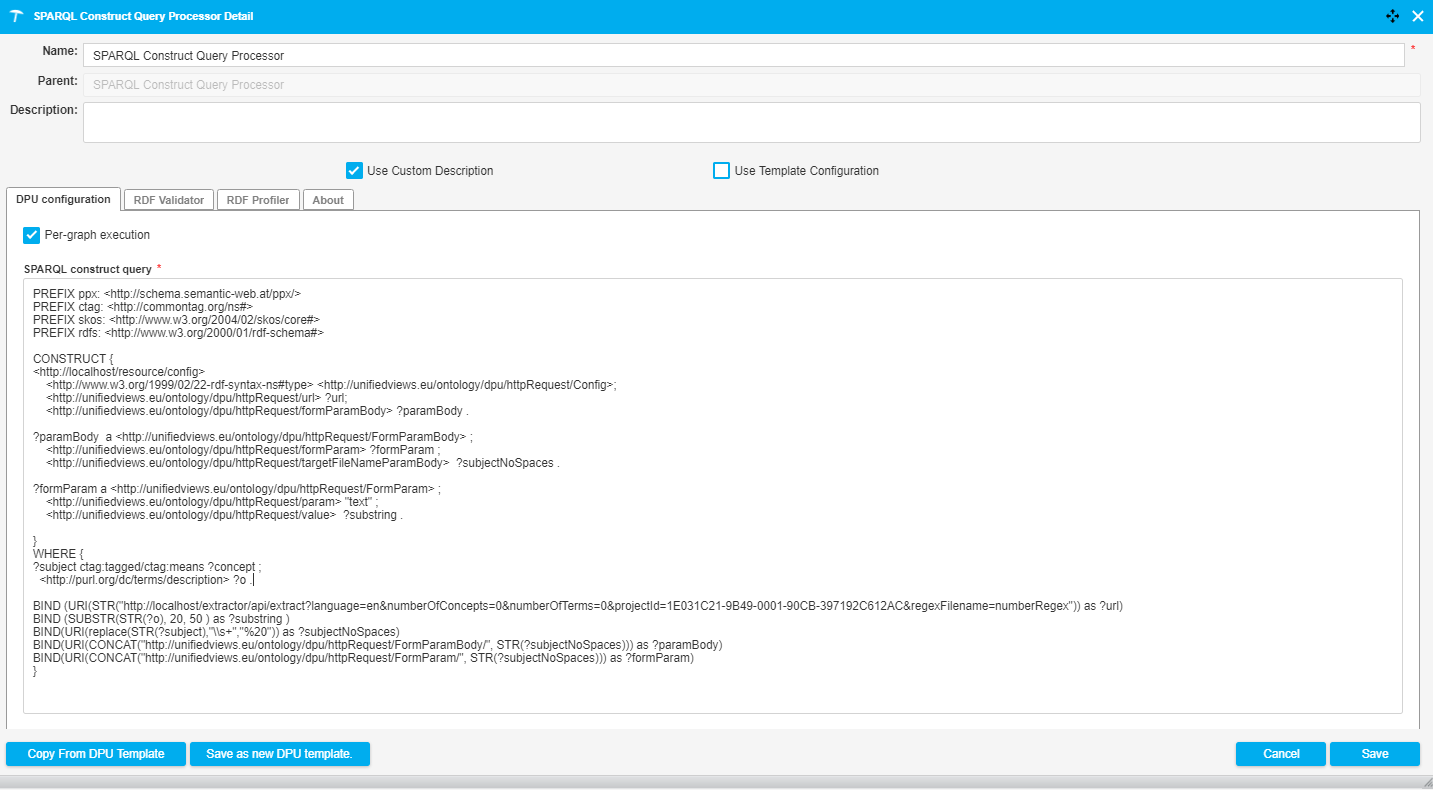Screen dimensions: 1433x790
Task: Close the SPARQL Construct Query Processor dialog
Action: [x=1417, y=16]
